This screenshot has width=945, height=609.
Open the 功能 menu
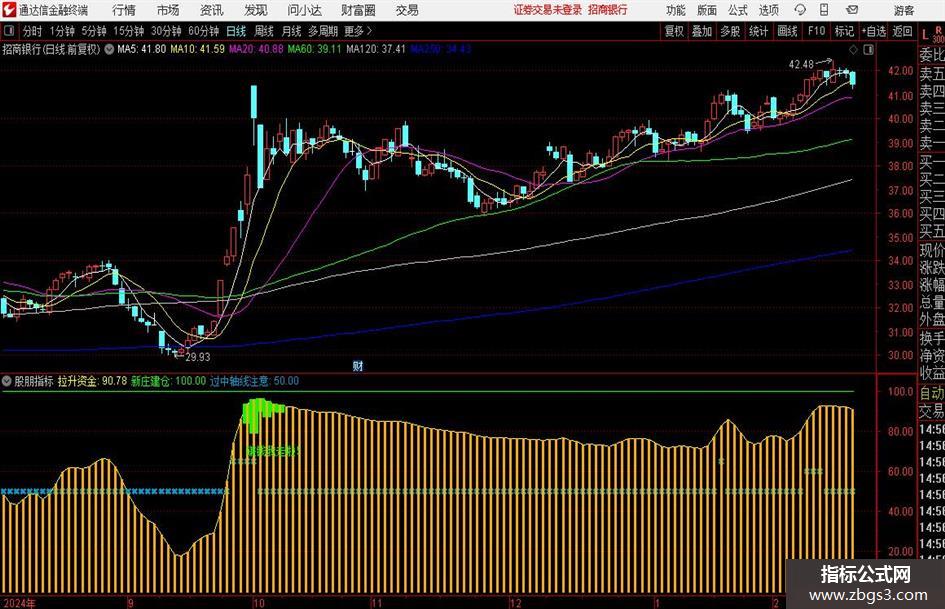tap(676, 10)
